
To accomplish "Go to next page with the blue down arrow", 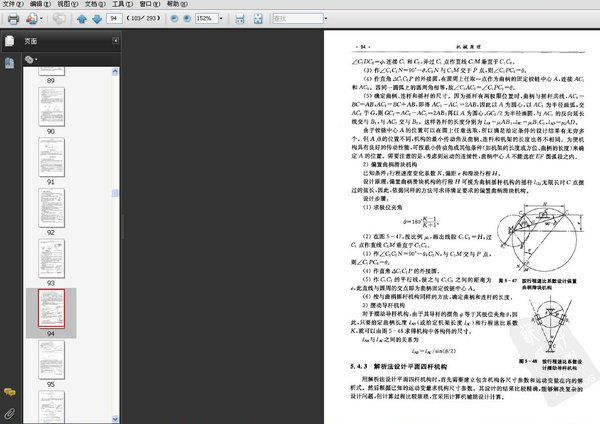I will click(97, 19).
